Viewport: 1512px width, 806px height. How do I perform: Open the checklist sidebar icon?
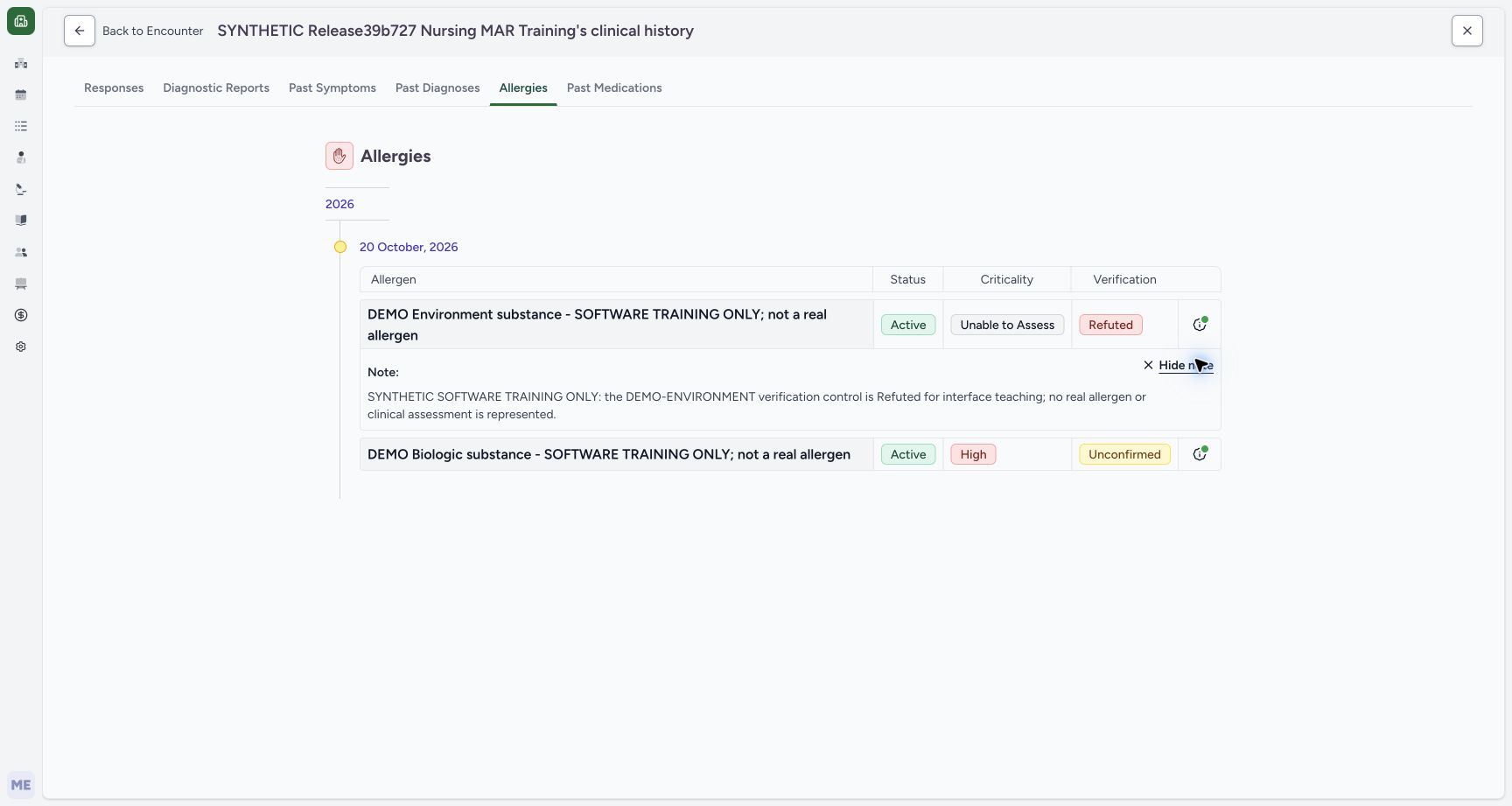[21, 126]
